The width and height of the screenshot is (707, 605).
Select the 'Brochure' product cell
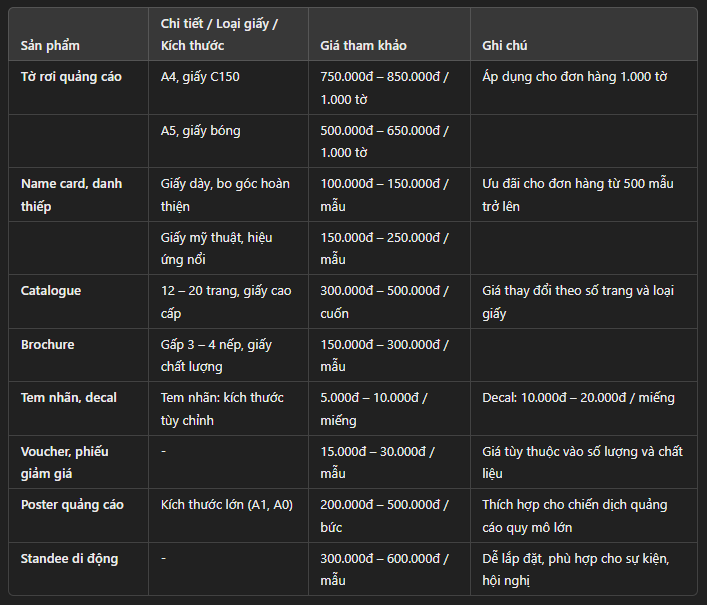[48, 344]
